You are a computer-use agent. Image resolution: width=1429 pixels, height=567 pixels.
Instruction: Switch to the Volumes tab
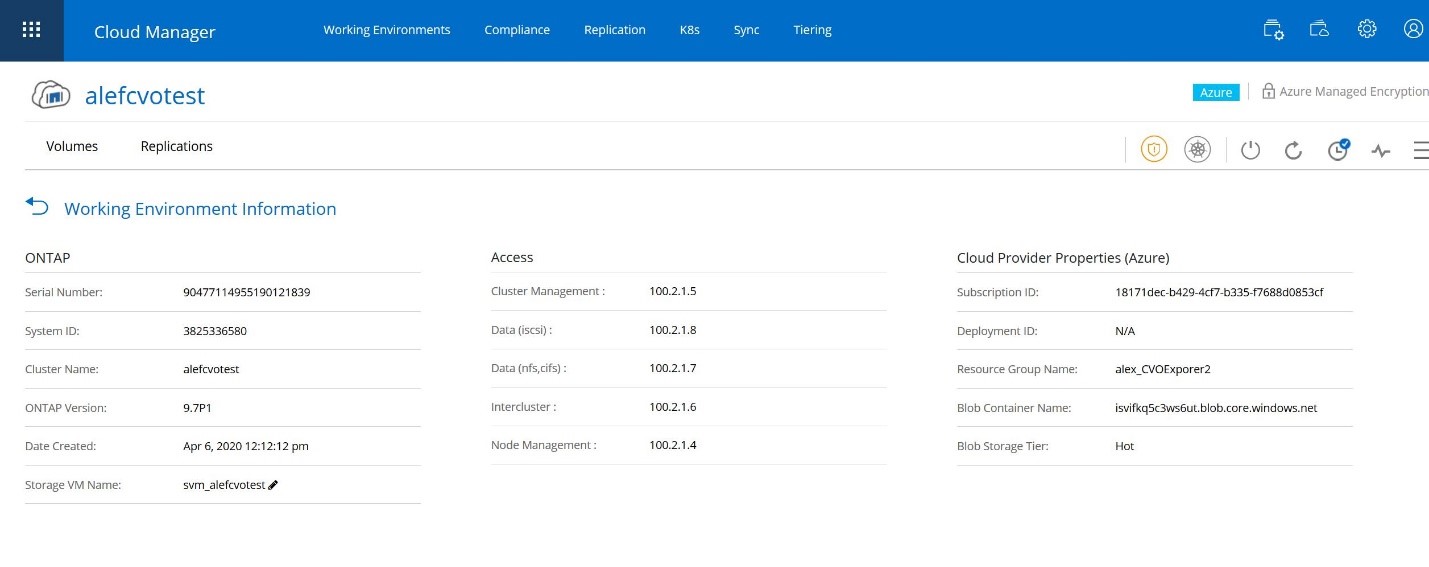pos(72,146)
